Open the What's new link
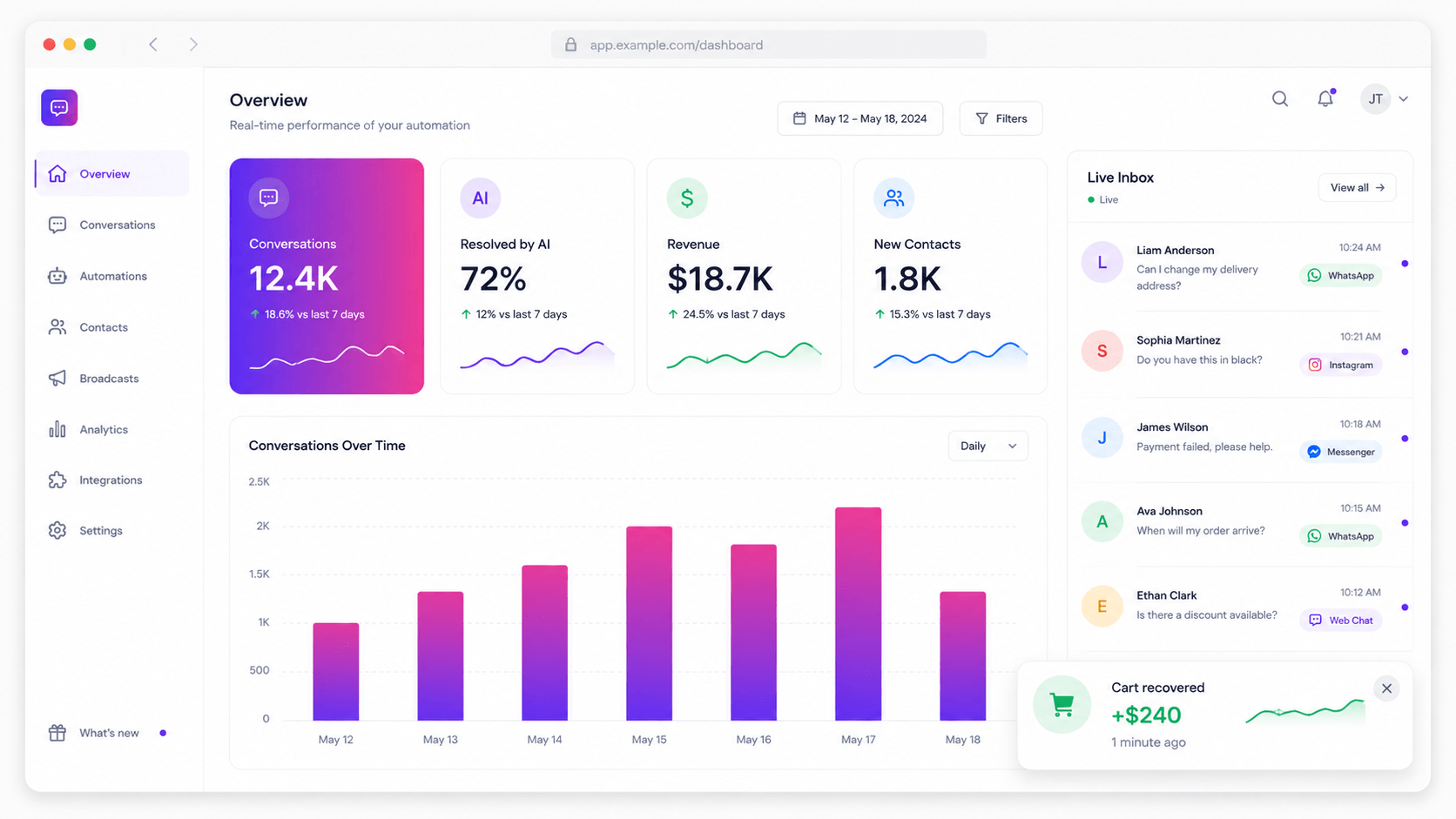Viewport: 1456px width, 819px height. click(x=109, y=733)
